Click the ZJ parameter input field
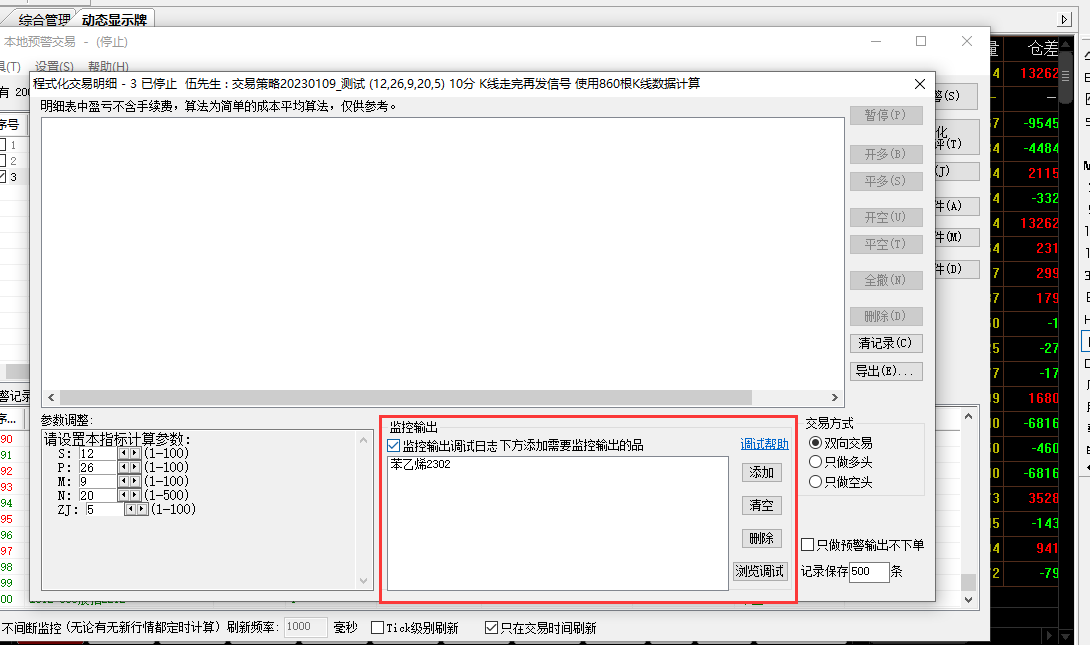Image resolution: width=1090 pixels, height=645 pixels. (104, 509)
